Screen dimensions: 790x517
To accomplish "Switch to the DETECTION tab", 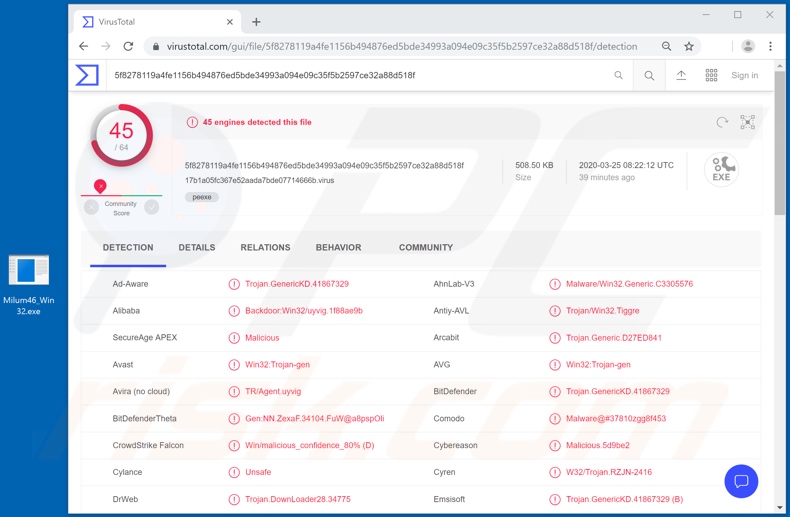I will [128, 247].
